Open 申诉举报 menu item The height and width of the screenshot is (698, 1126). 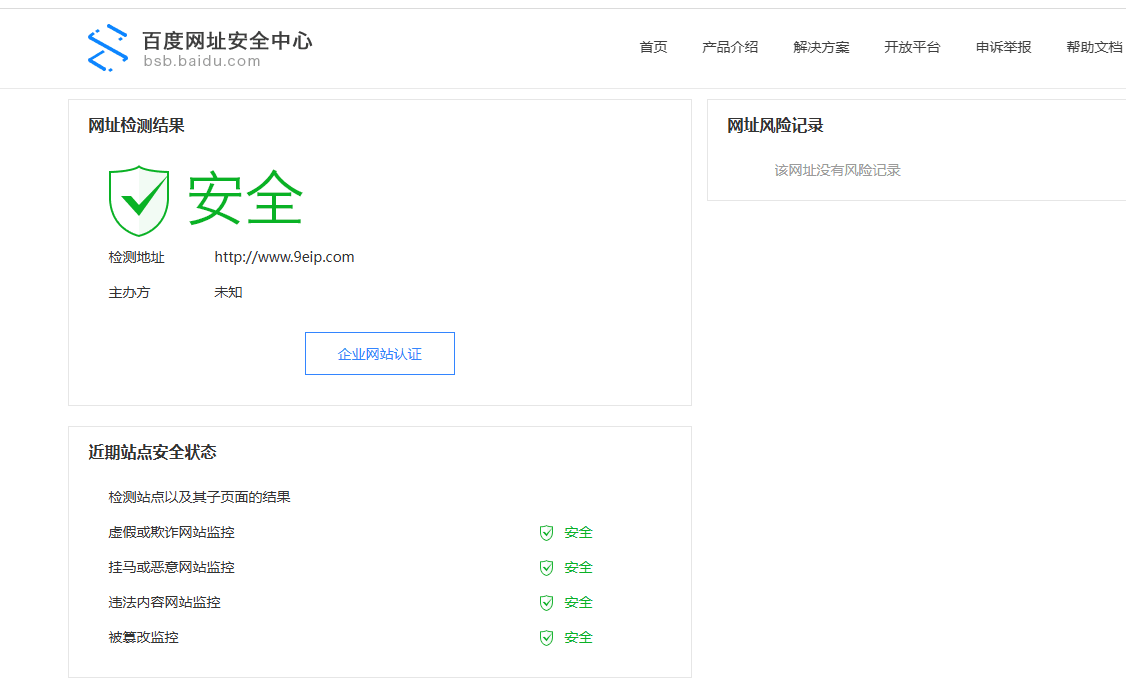(1003, 47)
